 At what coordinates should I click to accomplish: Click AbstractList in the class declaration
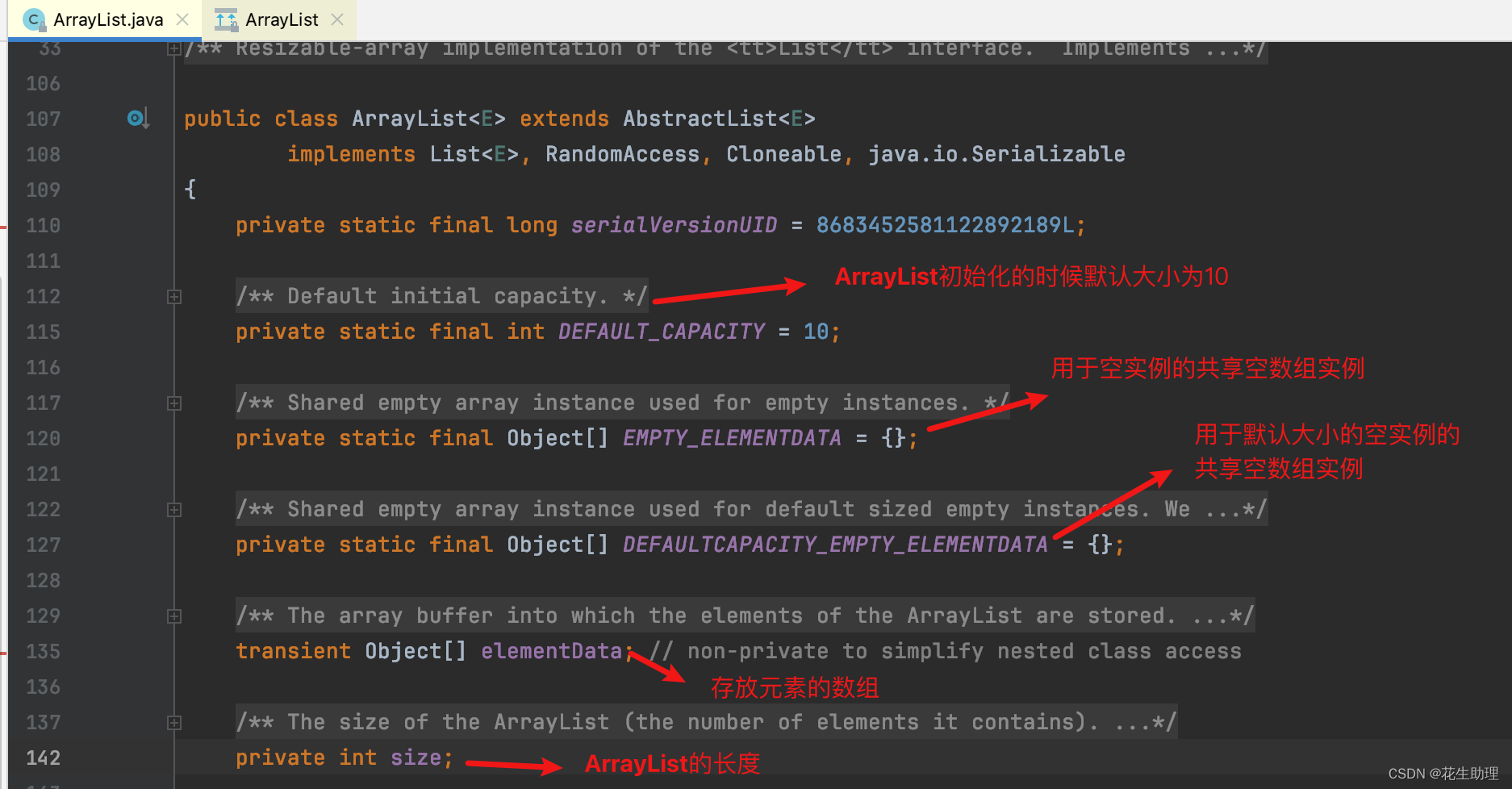(700, 119)
